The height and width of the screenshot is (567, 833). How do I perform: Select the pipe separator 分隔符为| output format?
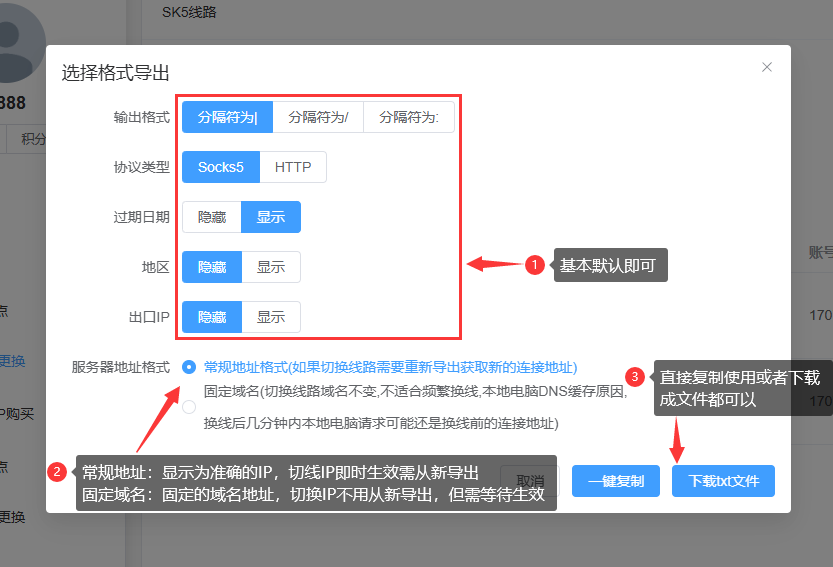point(227,117)
